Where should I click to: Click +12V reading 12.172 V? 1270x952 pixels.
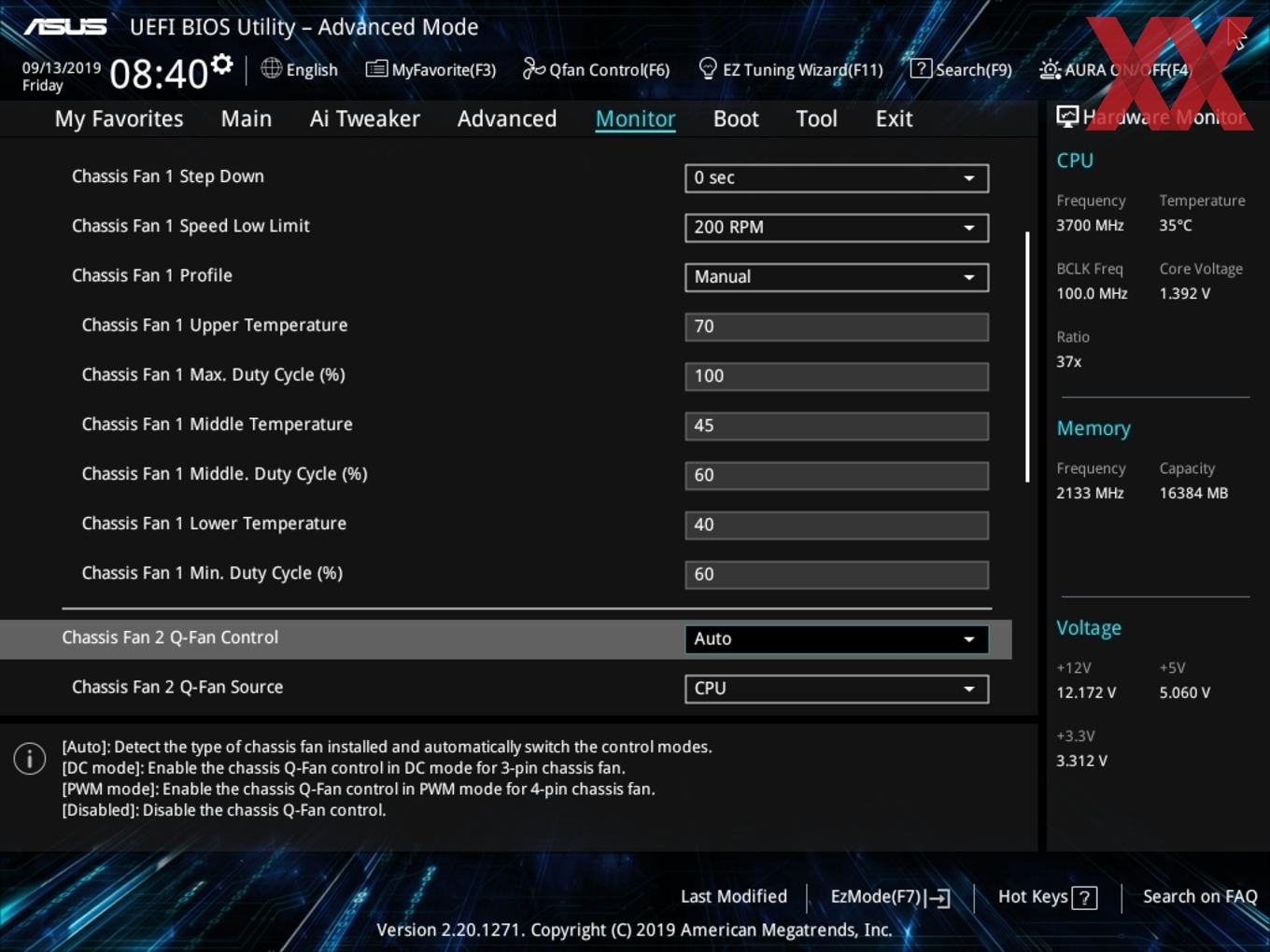[1086, 693]
